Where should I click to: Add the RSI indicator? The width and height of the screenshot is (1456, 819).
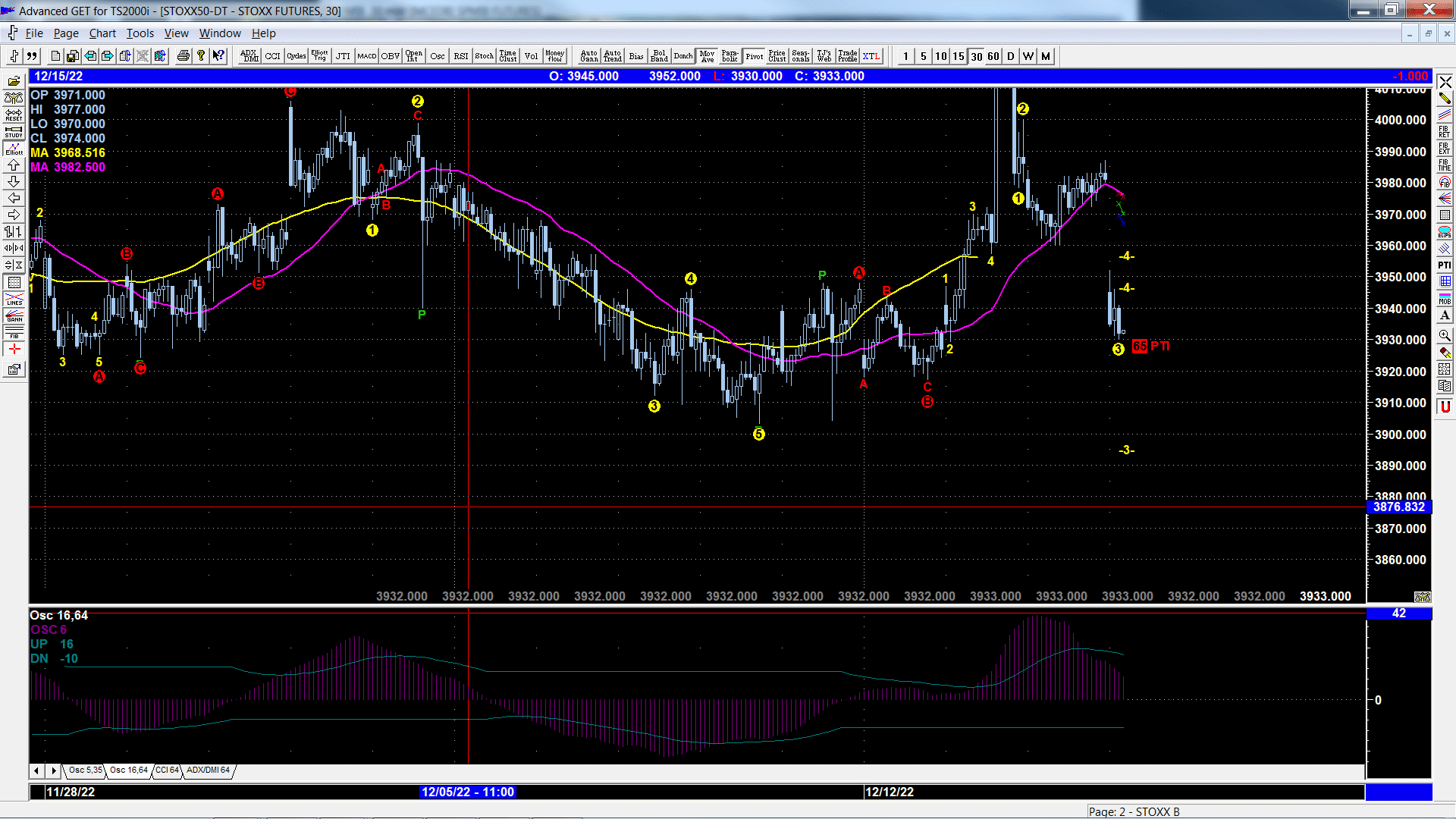pyautogui.click(x=461, y=56)
